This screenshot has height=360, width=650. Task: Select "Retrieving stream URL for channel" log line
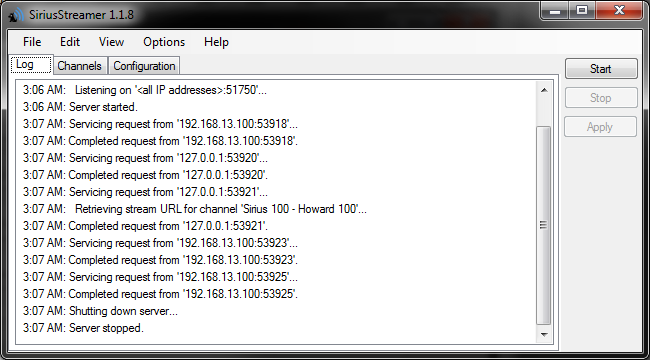pyautogui.click(x=195, y=209)
